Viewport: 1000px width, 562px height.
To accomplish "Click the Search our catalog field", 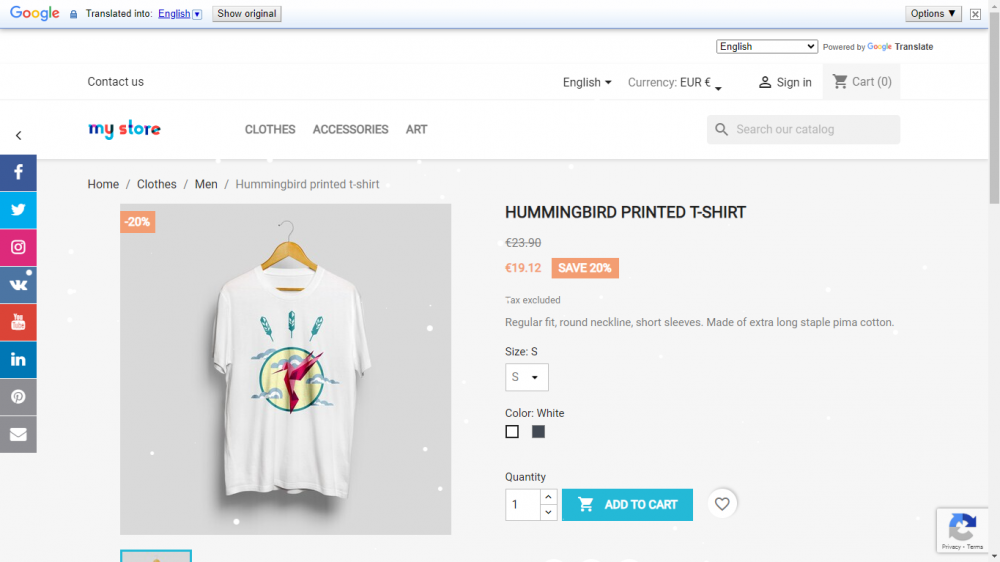I will click(x=804, y=129).
